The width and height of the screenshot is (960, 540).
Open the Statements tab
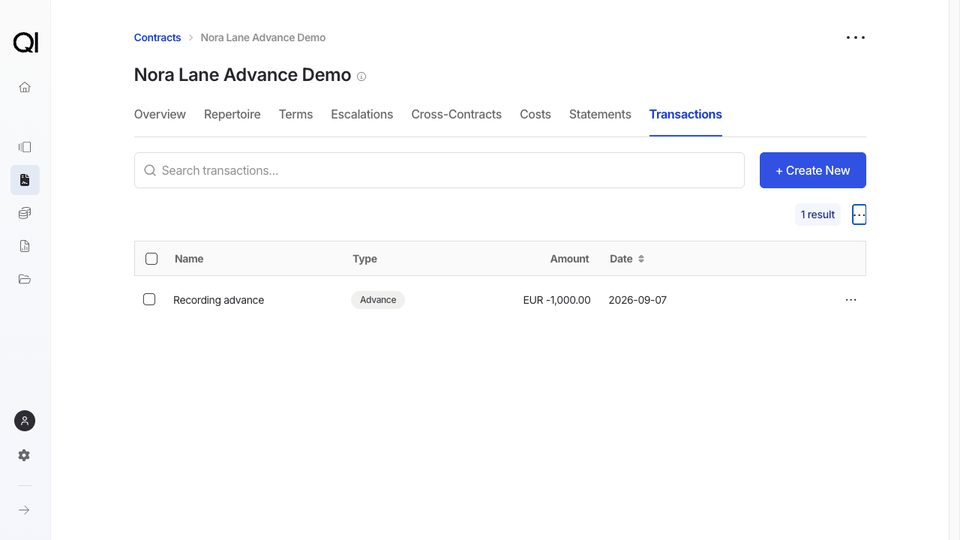[x=600, y=114]
